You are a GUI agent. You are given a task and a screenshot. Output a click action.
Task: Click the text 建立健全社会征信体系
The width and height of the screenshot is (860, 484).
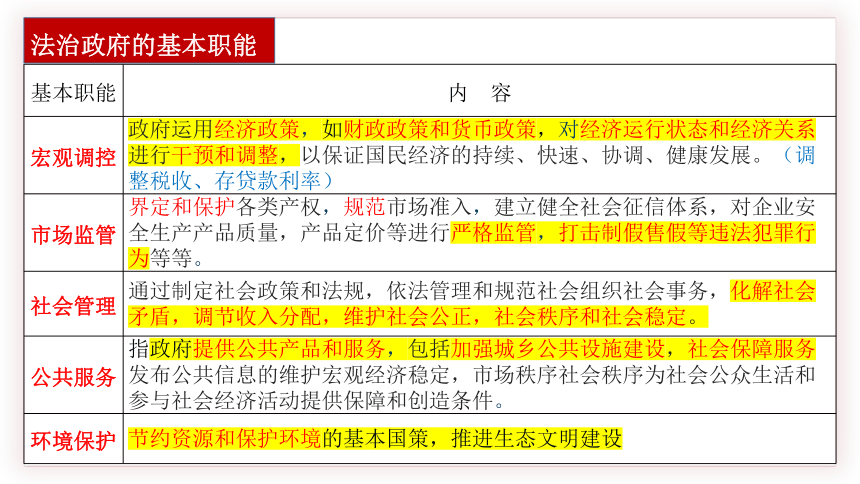pyautogui.click(x=601, y=207)
